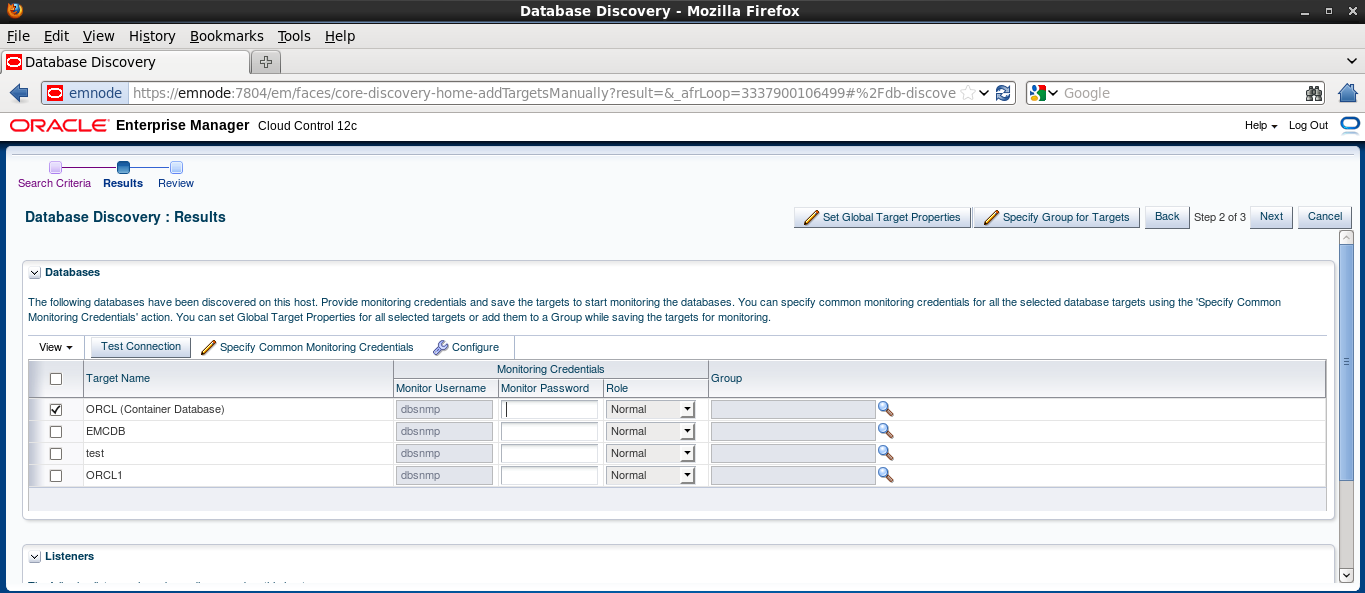Click the Firefox back arrow icon
Viewport: 1365px width, 593px height.
click(x=19, y=93)
